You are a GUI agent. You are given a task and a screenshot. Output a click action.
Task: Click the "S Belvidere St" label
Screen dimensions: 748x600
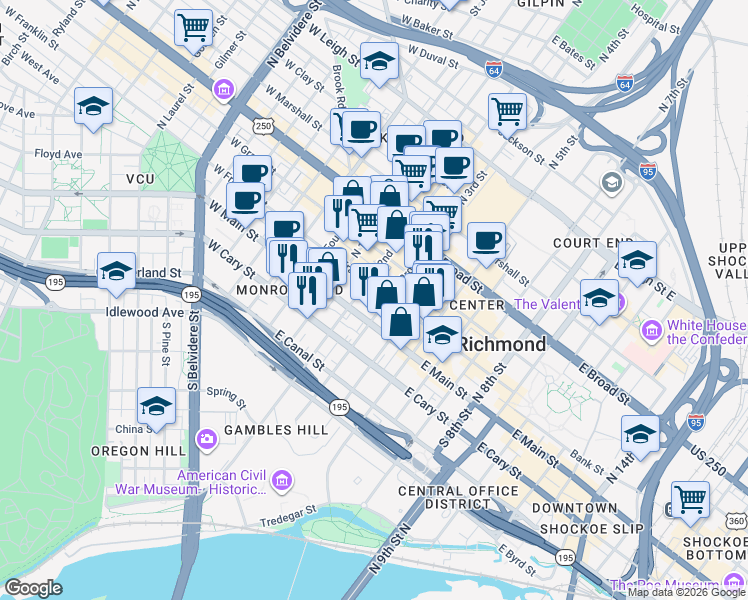click(193, 351)
